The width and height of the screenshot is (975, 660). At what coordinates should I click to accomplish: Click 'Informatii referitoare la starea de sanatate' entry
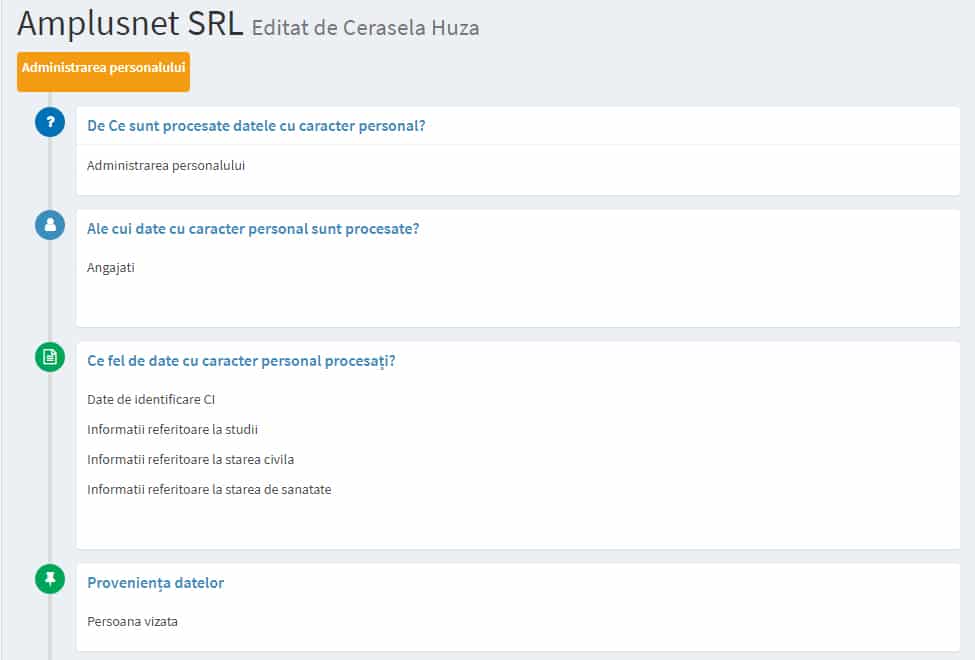[x=209, y=490]
